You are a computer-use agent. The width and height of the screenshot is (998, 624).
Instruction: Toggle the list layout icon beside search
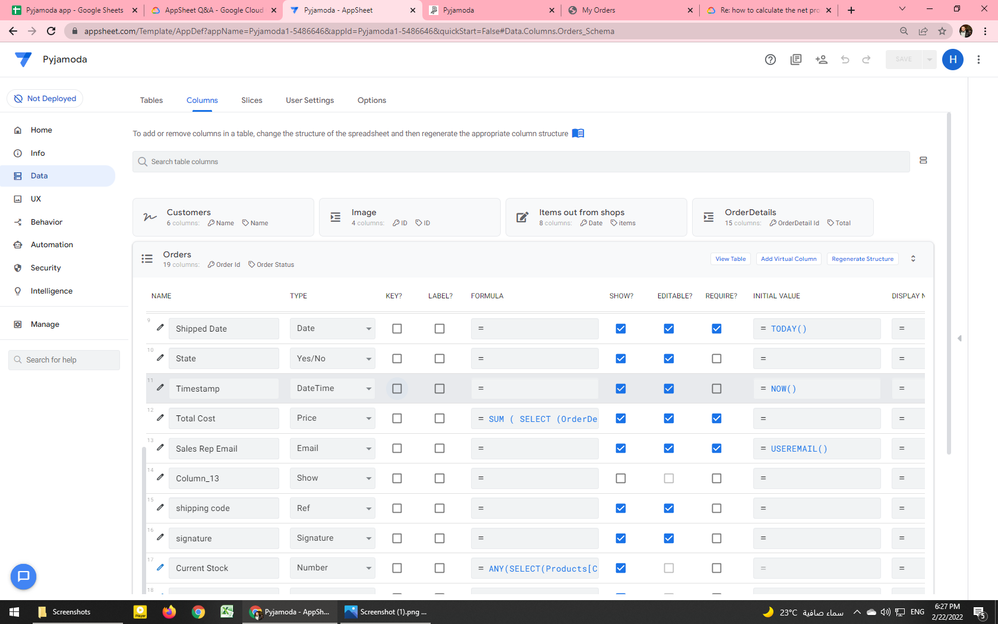point(923,160)
